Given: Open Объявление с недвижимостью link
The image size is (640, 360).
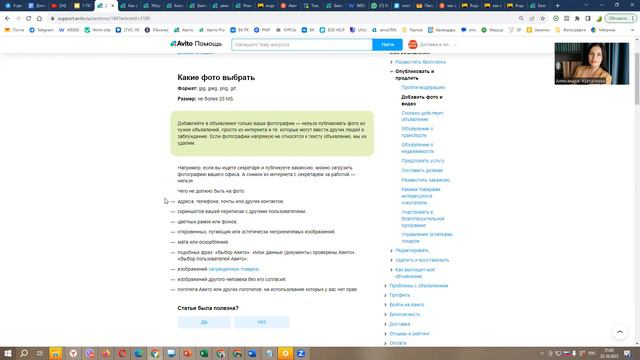Looking at the screenshot, I should click(x=418, y=148).
